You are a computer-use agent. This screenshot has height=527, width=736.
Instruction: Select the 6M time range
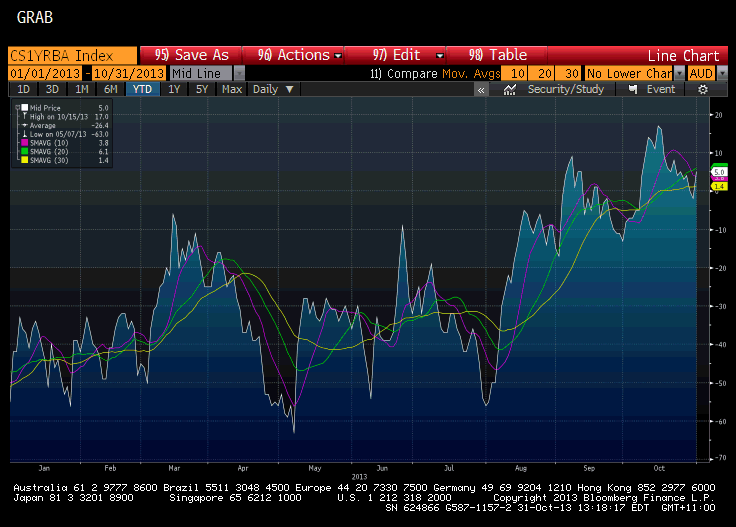(x=111, y=89)
